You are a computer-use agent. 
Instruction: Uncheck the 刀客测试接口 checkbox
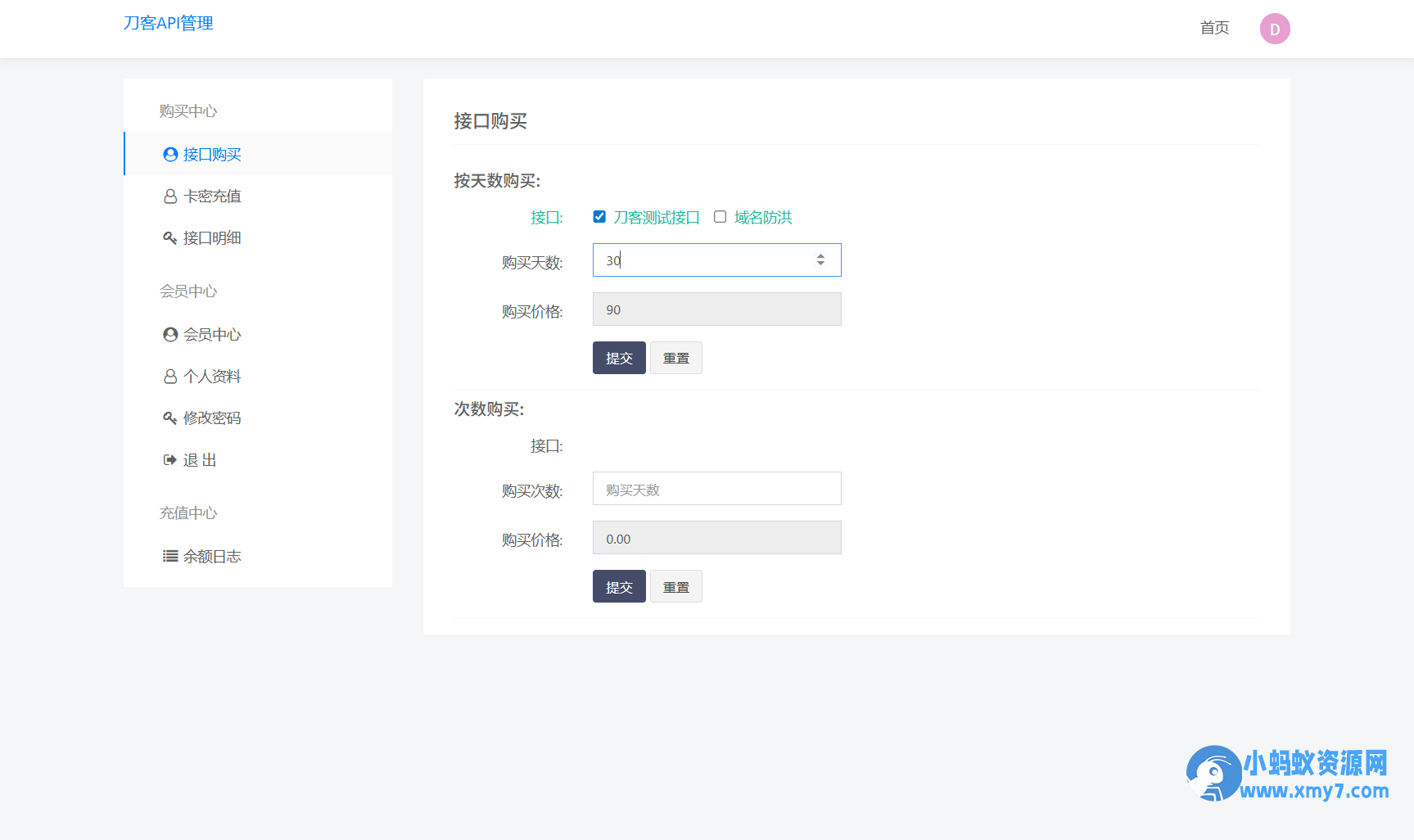point(599,217)
